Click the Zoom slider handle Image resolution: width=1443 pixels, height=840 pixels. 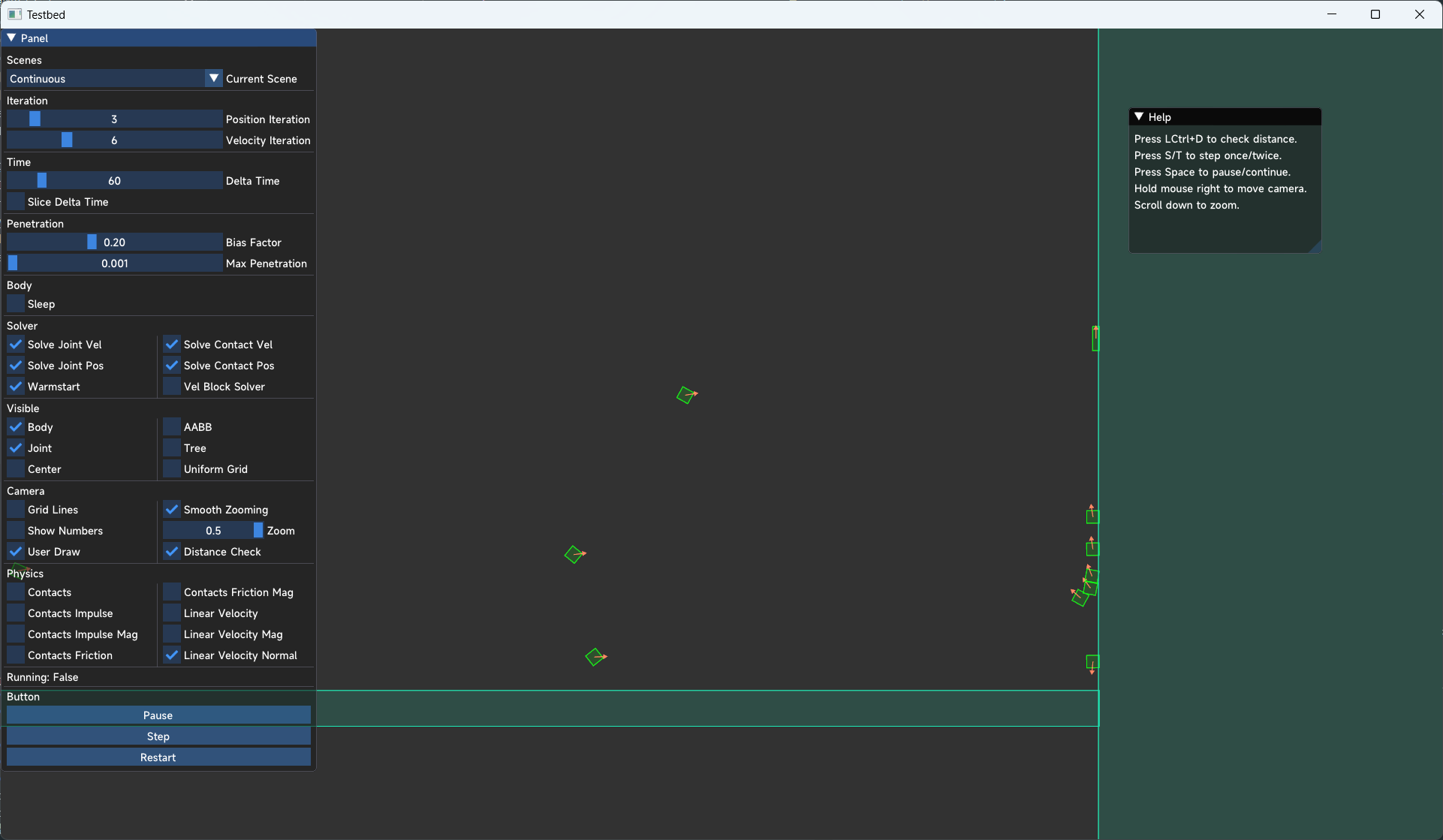coord(258,531)
